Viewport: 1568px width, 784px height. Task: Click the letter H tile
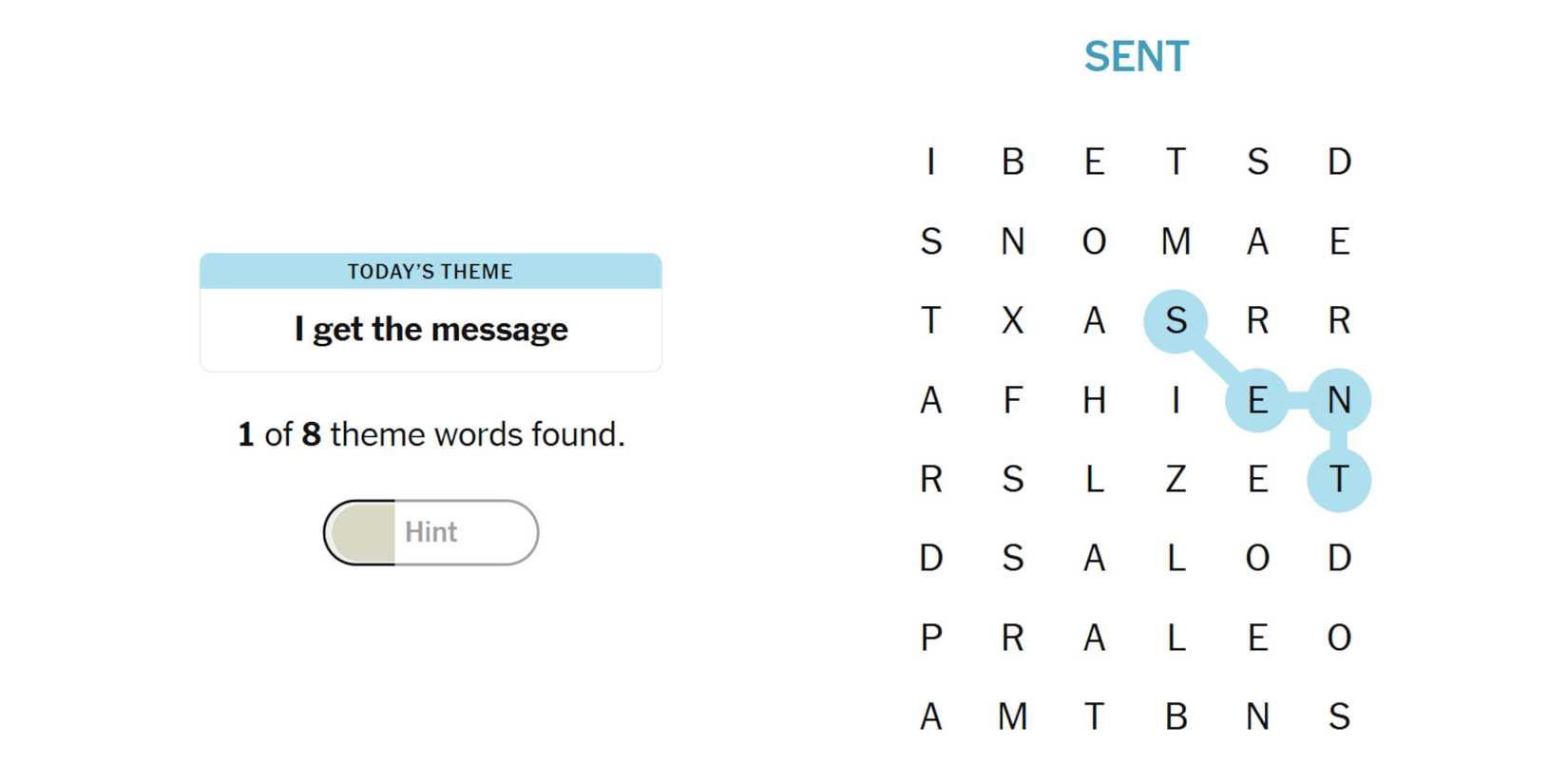[1094, 400]
